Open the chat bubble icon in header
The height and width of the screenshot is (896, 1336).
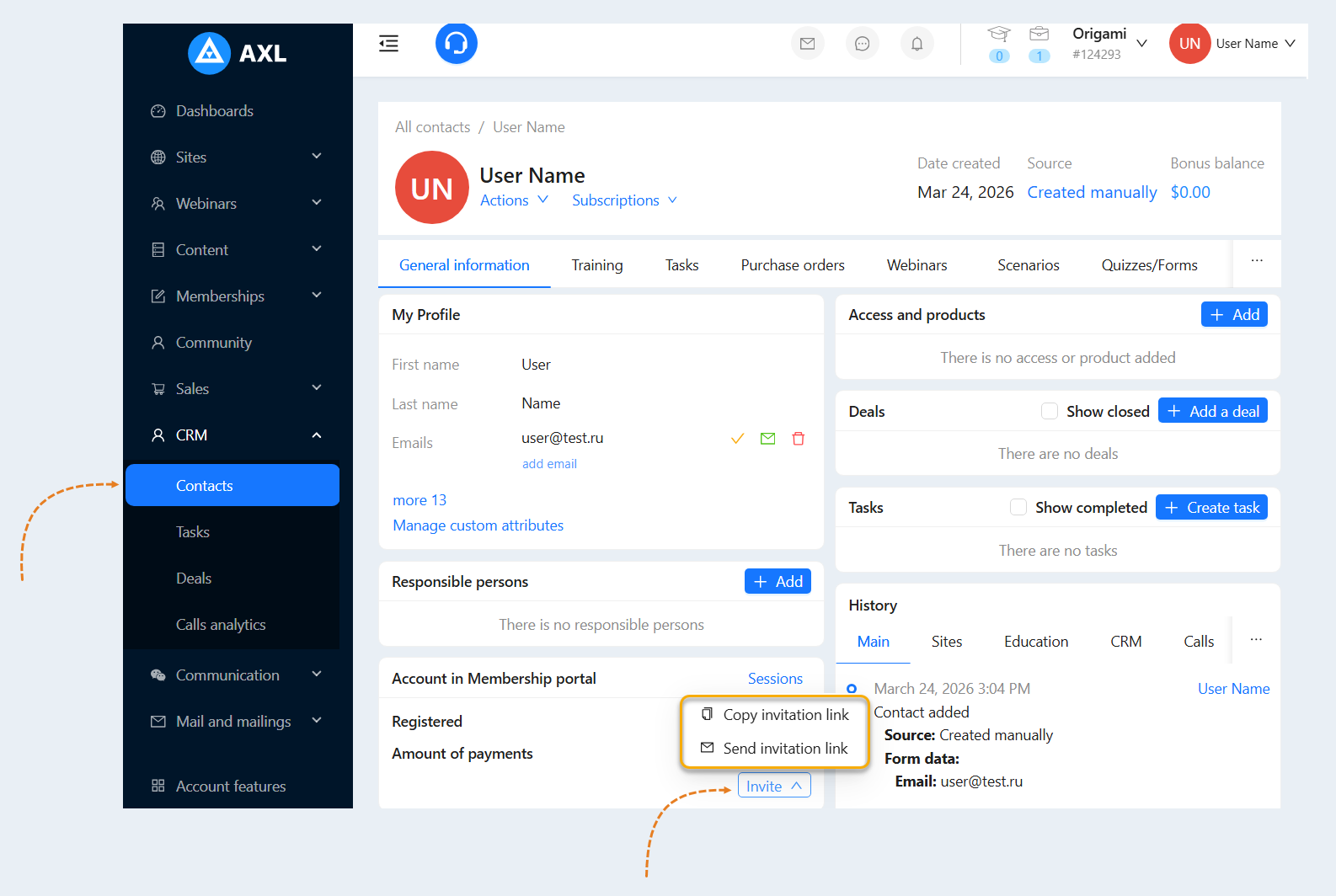click(862, 44)
